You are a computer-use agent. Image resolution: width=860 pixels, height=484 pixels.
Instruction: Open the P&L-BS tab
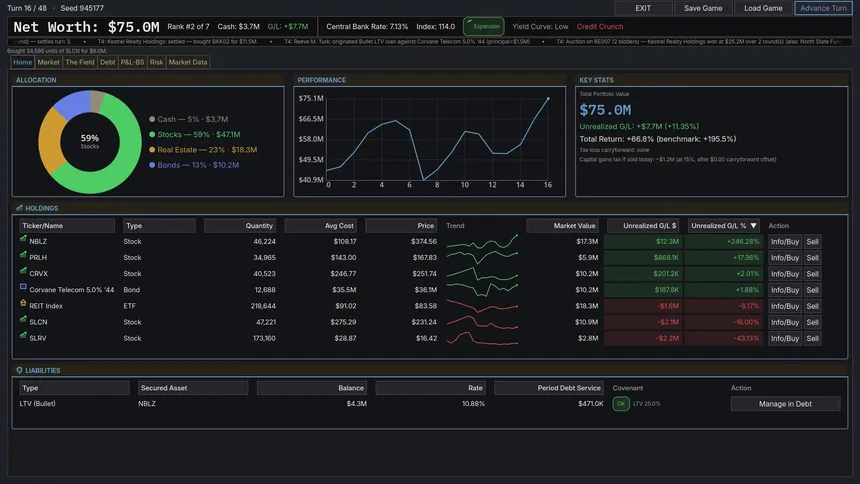tap(132, 63)
